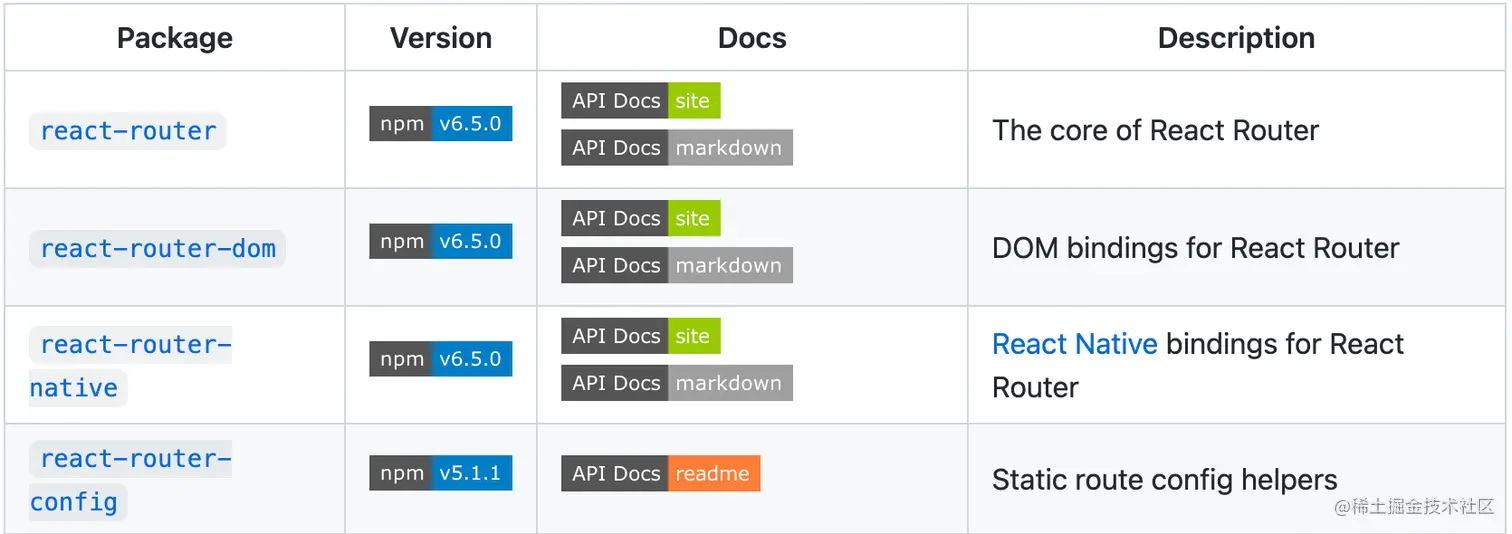
Task: Select text 'The core of React Router'
Action: 1155,130
